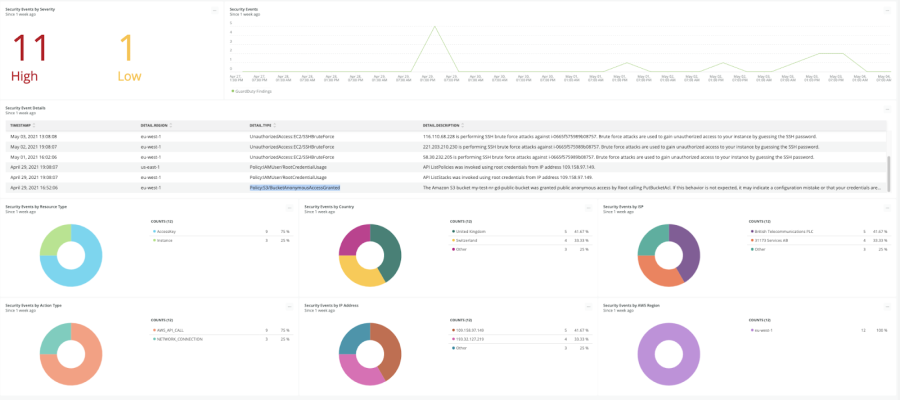
Task: Click the ListStacks root credentials description
Action: [x=508, y=177]
